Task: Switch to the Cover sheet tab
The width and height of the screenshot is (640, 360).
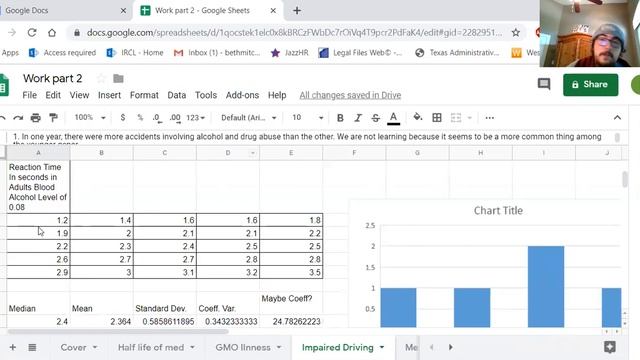Action: click(x=73, y=347)
